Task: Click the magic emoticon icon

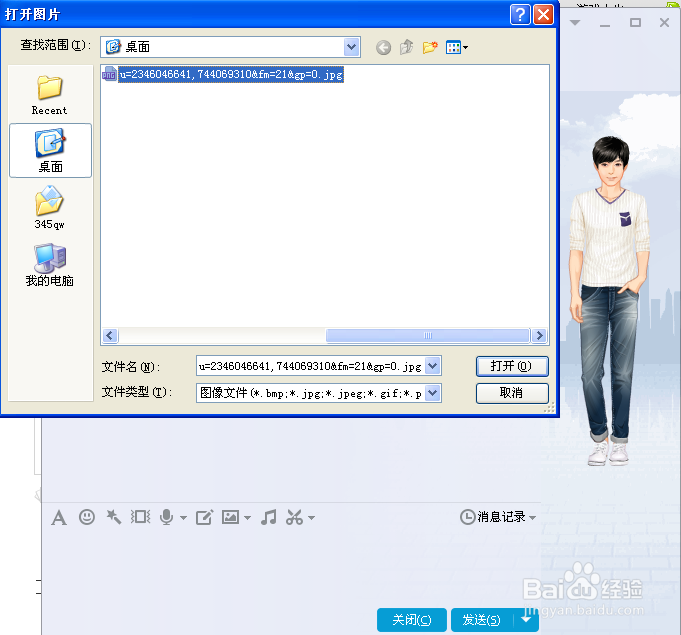Action: point(114,517)
